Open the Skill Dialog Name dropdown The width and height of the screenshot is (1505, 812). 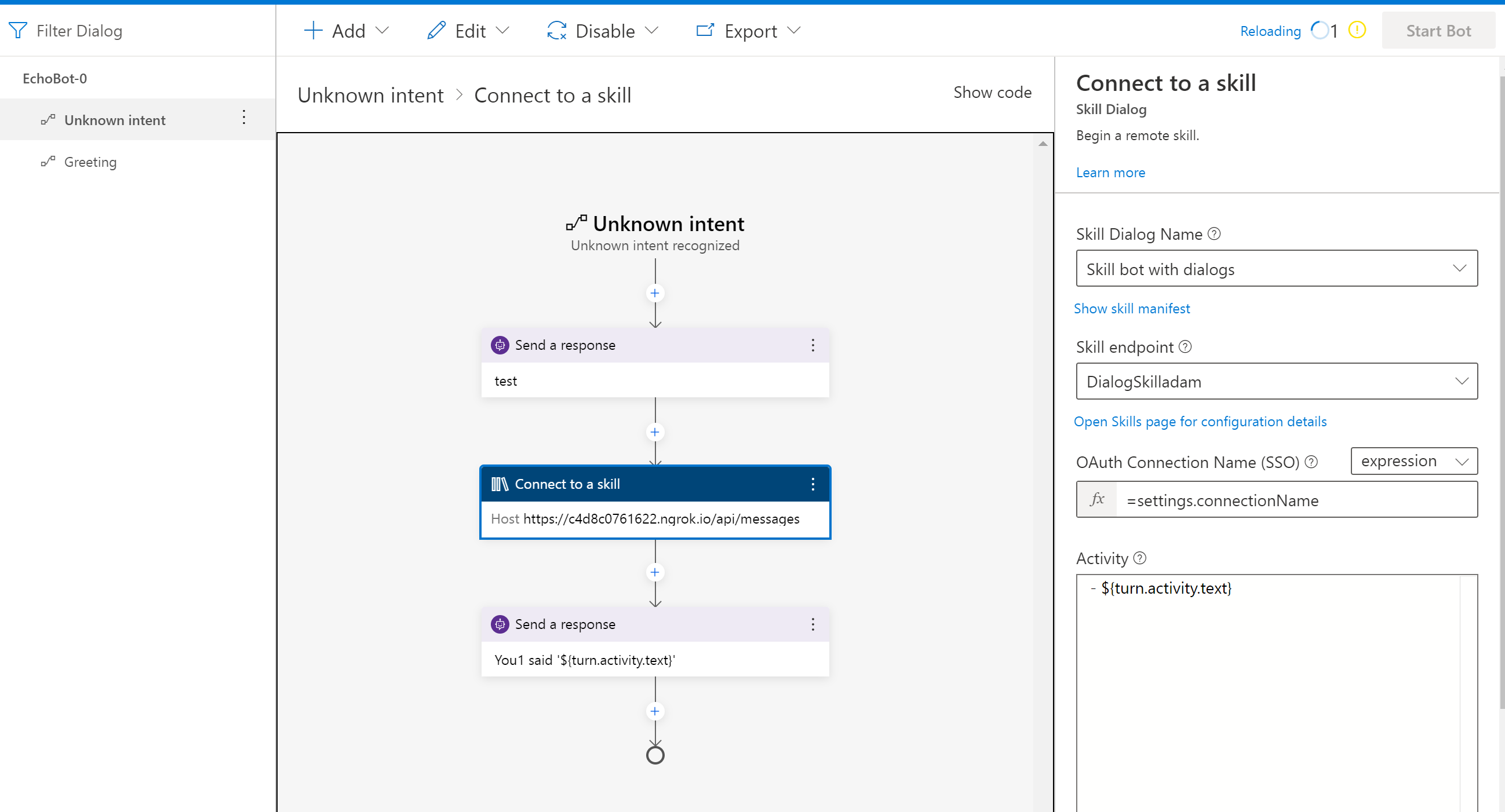point(1460,269)
